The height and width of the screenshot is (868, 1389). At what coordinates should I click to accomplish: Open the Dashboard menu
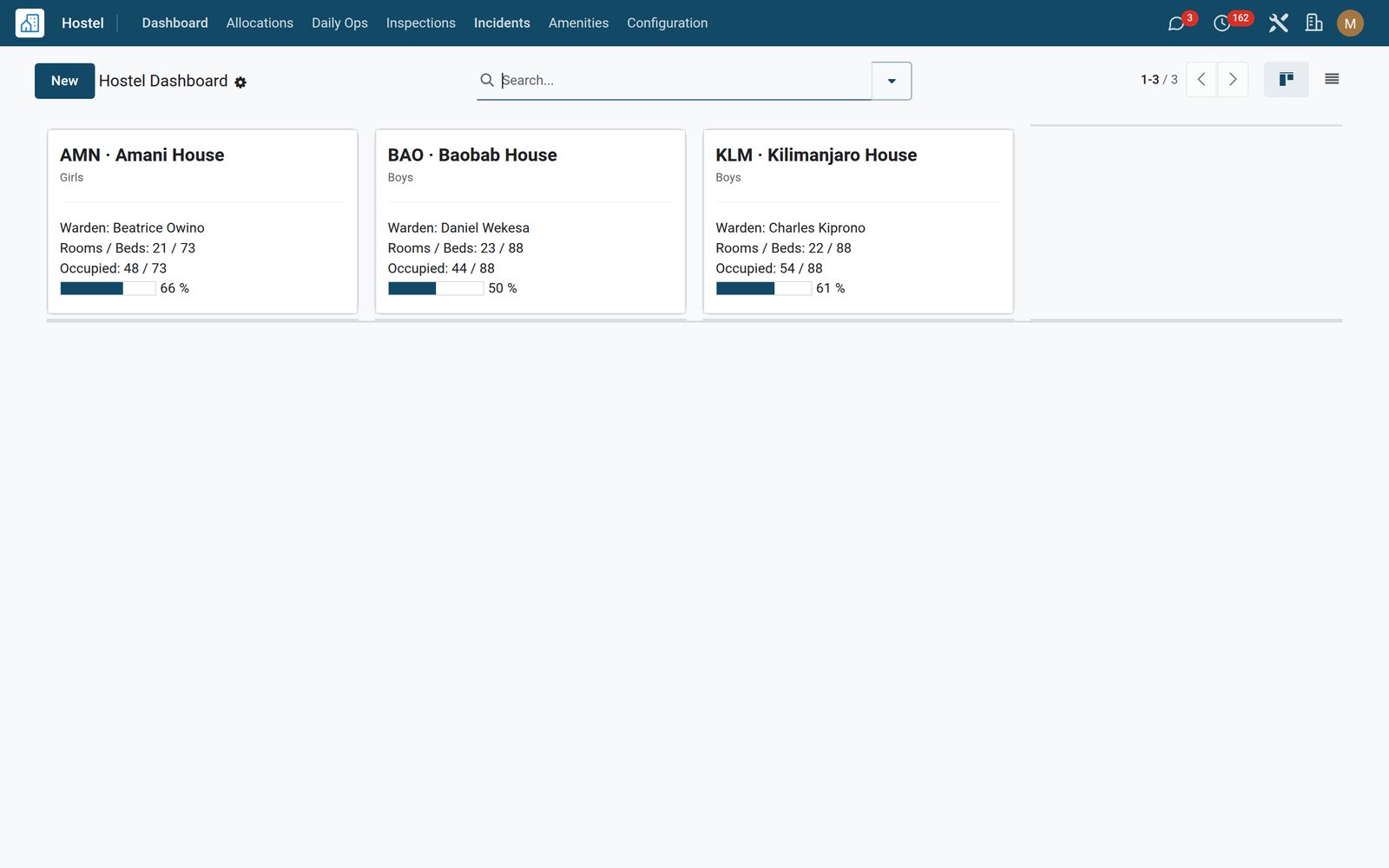[x=175, y=23]
